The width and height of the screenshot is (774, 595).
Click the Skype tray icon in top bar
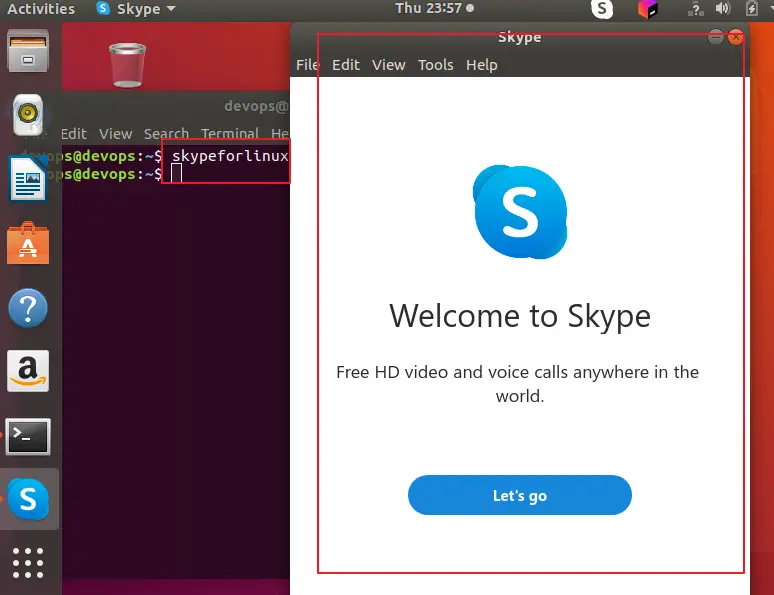click(602, 9)
